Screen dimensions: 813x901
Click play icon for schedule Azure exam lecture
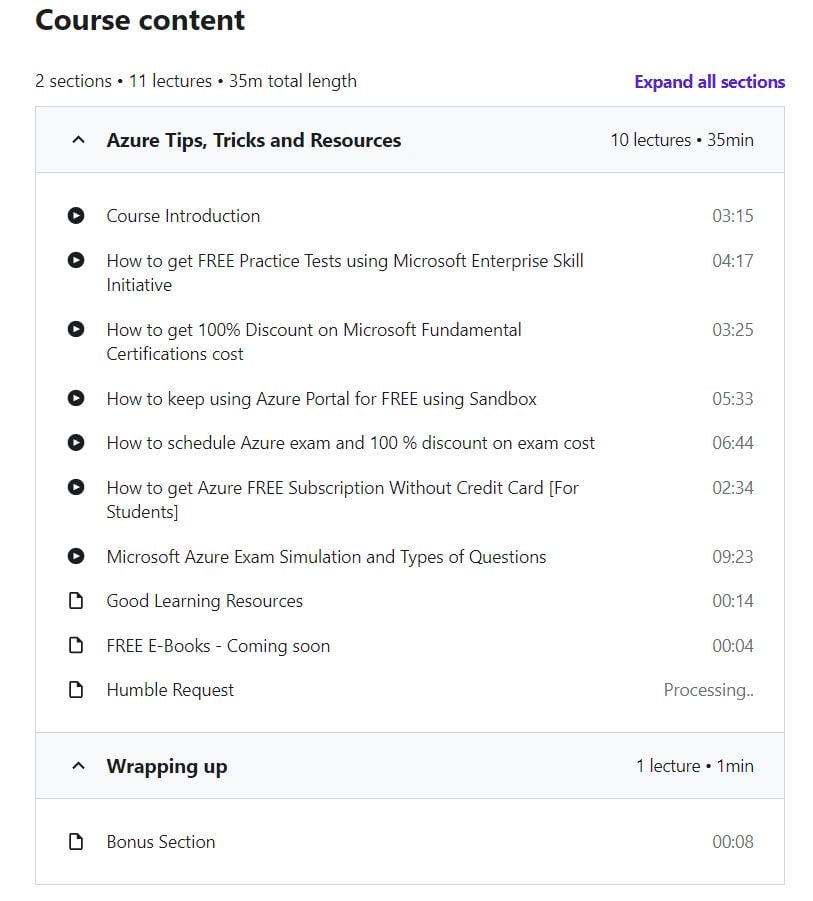[x=76, y=442]
